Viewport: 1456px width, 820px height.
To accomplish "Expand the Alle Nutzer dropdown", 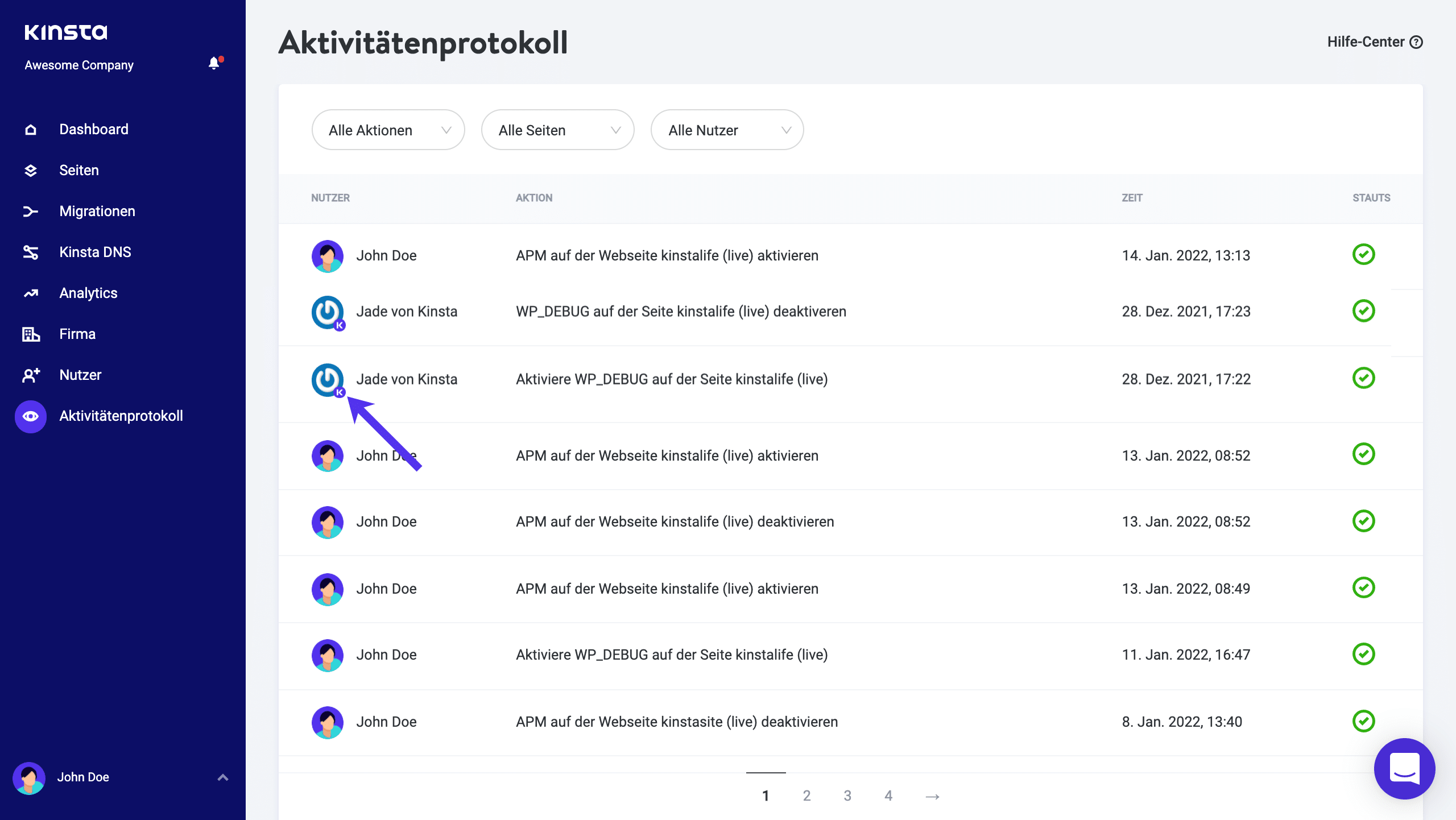I will point(727,130).
